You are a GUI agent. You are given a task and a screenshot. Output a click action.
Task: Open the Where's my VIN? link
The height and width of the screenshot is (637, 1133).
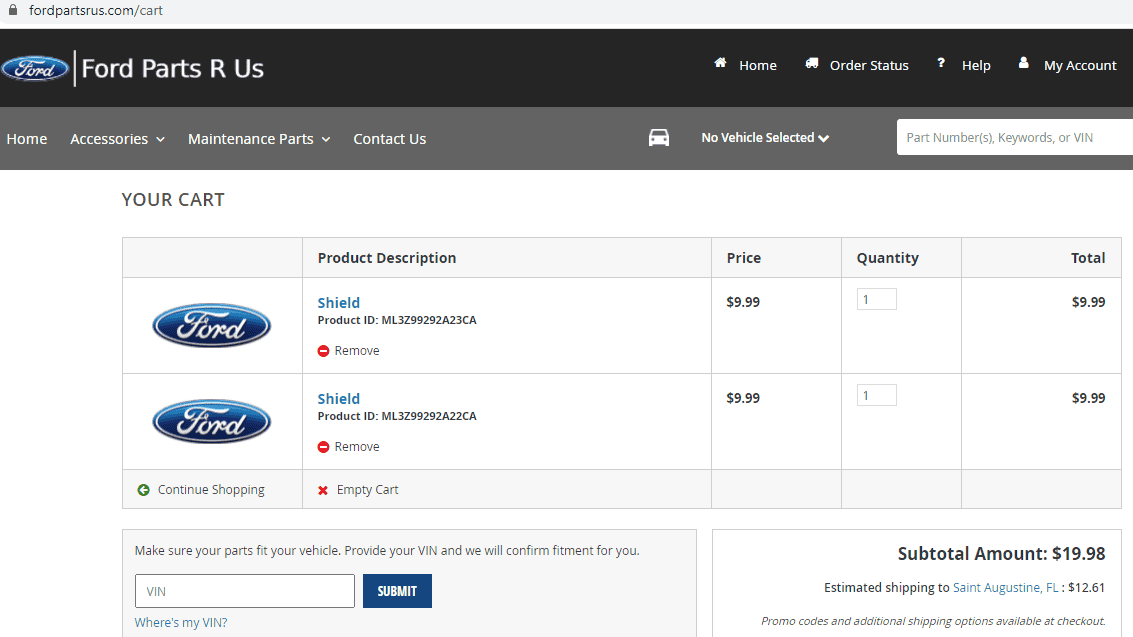click(181, 622)
